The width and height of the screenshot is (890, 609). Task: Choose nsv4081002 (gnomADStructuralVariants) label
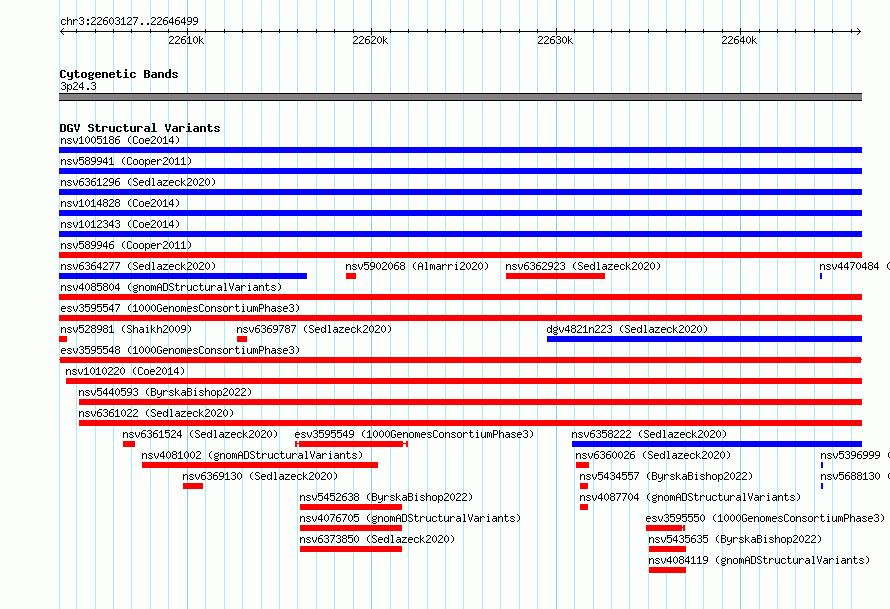click(x=252, y=455)
